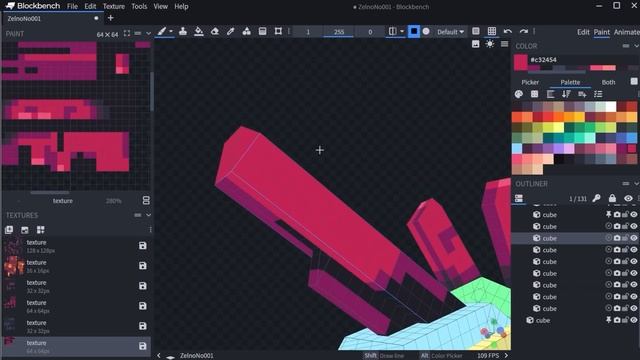Click the UV editor fullscreen icon

[x=127, y=33]
